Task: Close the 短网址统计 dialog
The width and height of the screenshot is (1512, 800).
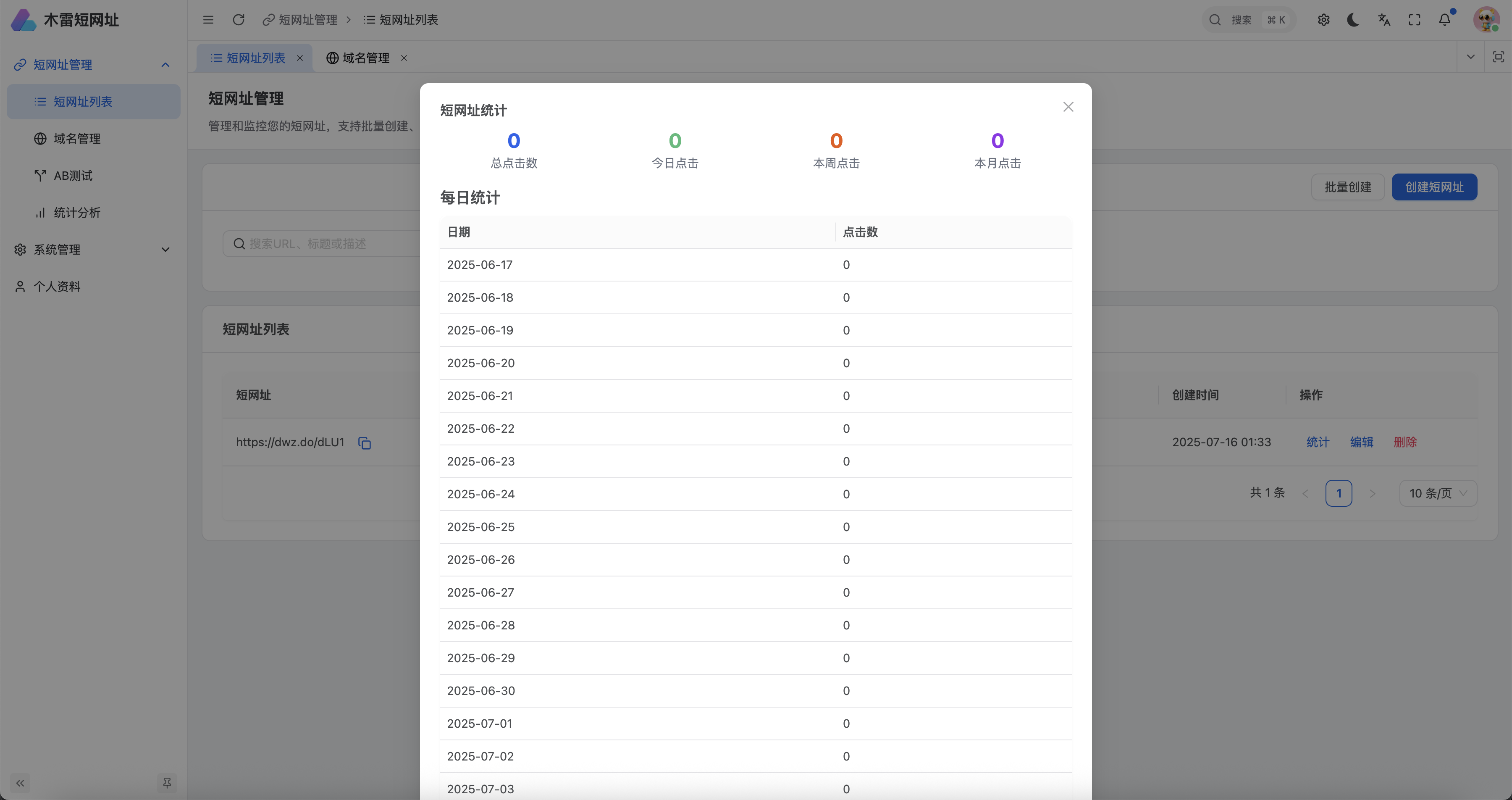Action: [x=1068, y=107]
